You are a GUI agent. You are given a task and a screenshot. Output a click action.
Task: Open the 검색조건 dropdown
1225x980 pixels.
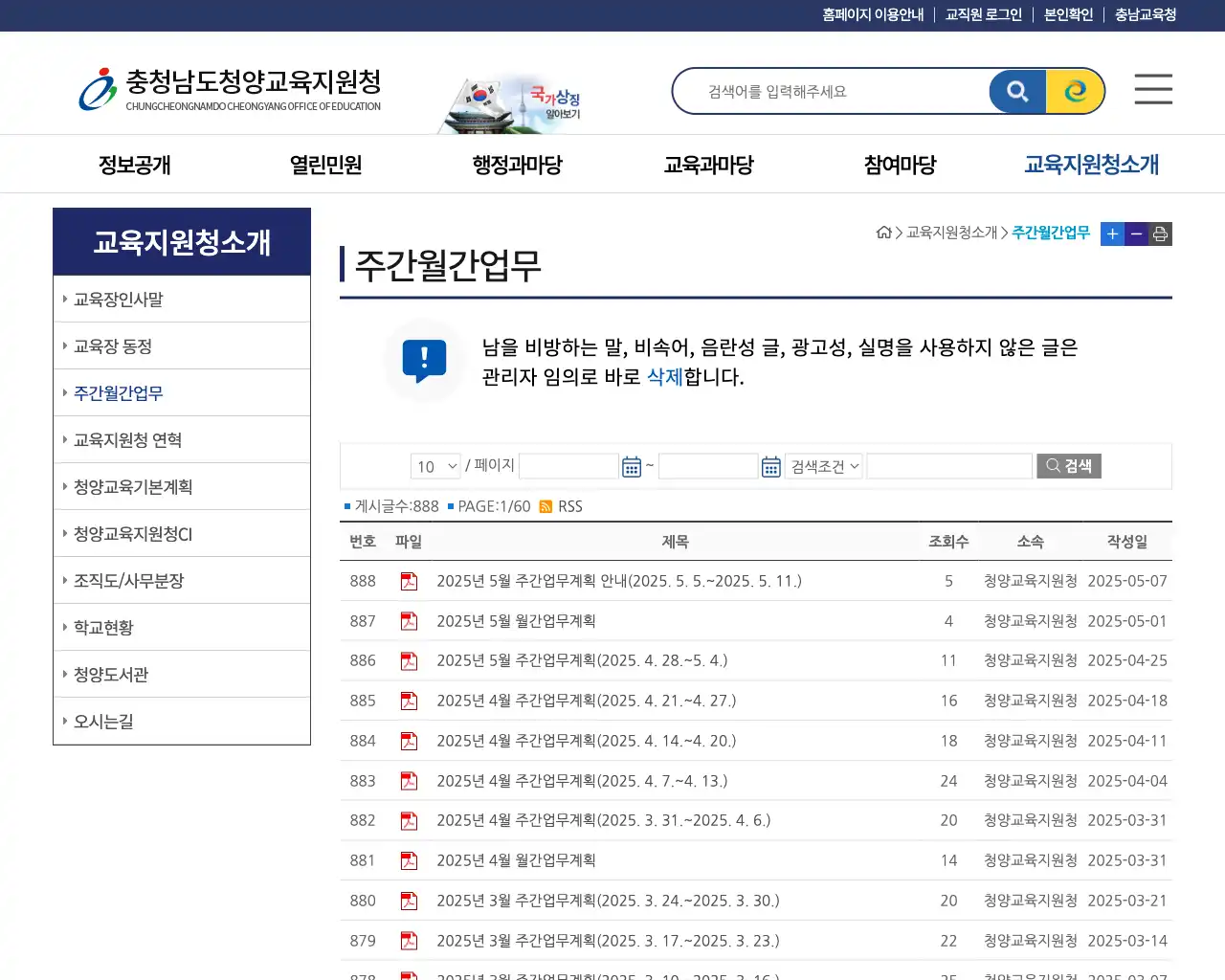tap(824, 466)
